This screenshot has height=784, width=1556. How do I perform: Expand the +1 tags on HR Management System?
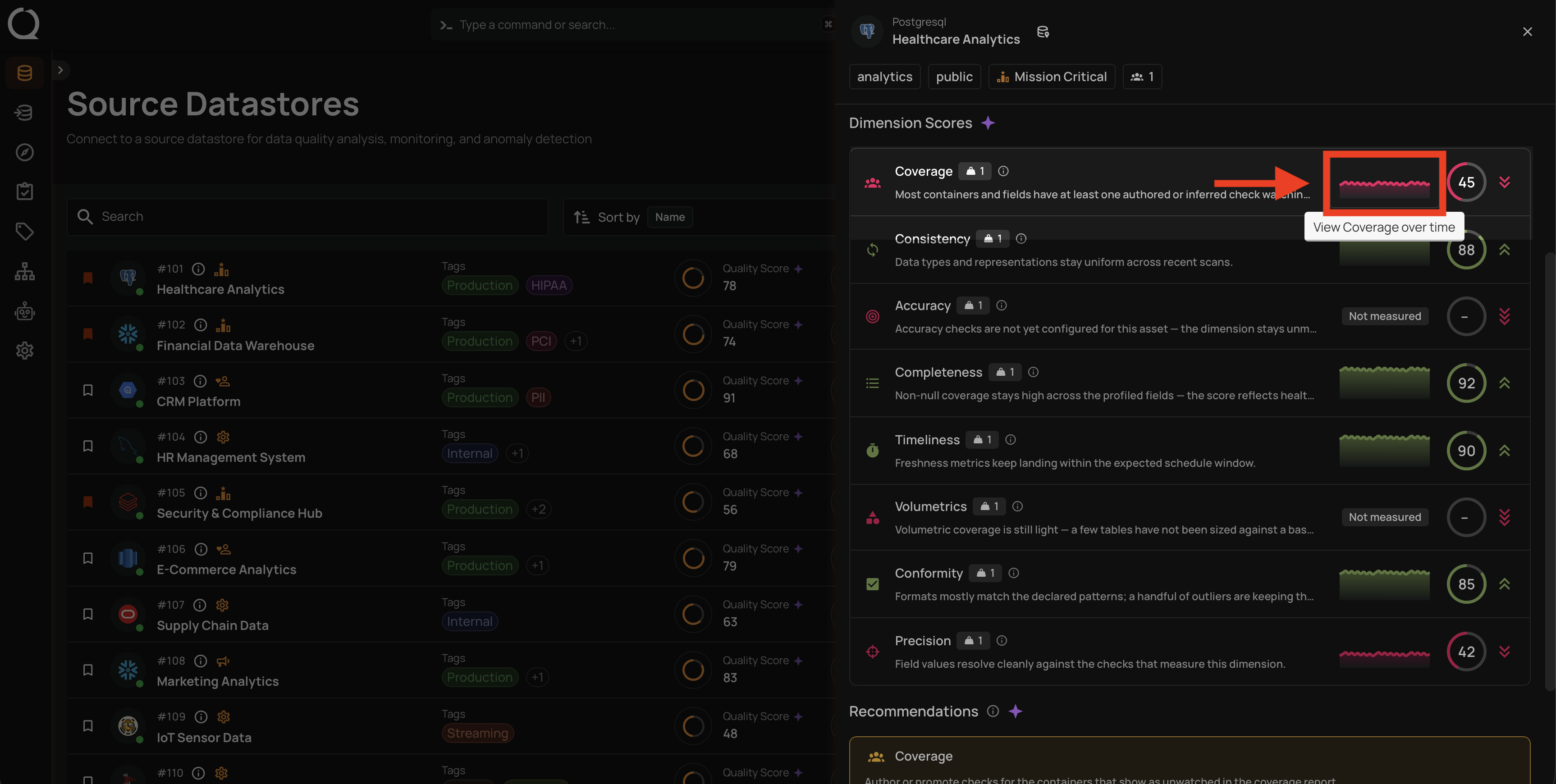click(517, 454)
